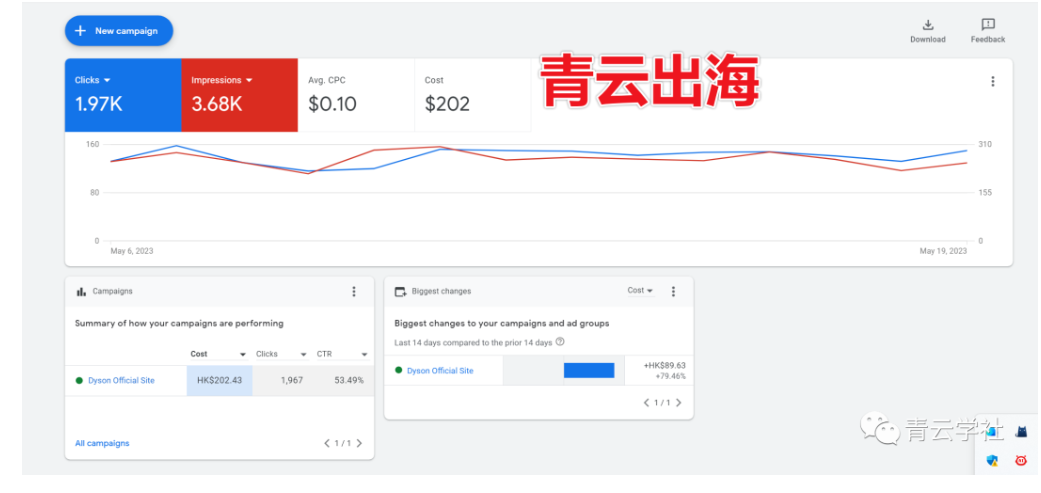1041x493 pixels.
Task: Click the 53.49% CTR cell
Action: [x=348, y=381]
